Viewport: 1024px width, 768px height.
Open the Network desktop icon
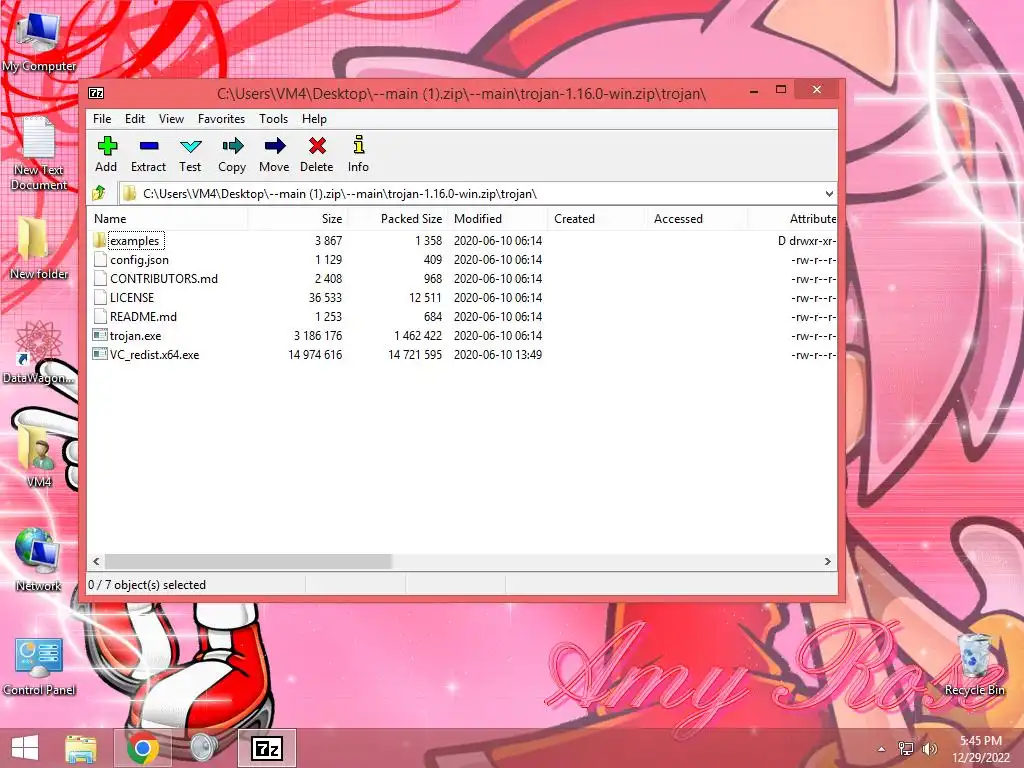pos(39,559)
